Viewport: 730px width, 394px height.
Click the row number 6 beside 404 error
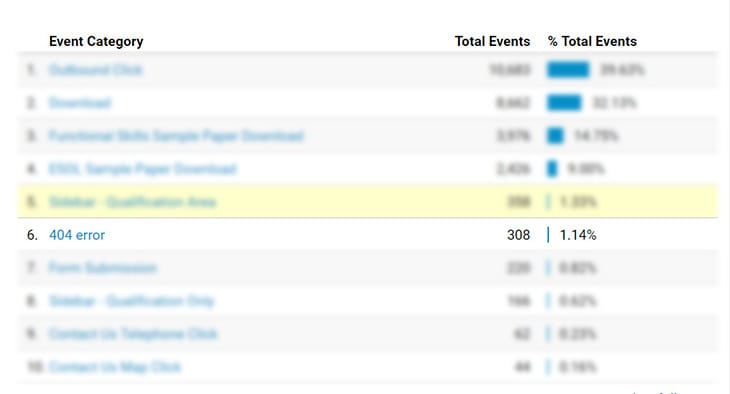point(32,235)
